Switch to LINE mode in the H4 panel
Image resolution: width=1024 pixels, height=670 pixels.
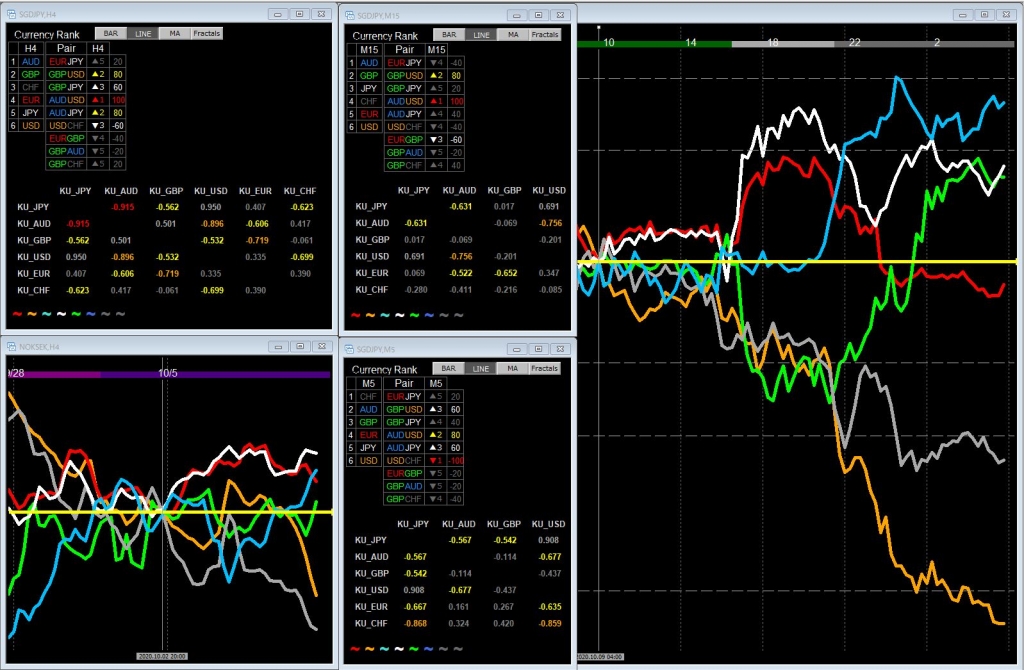coord(144,33)
